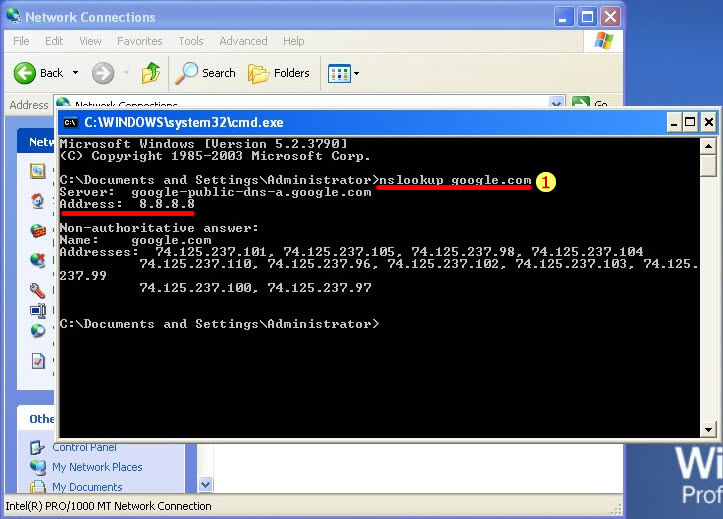Click the 'Server: google-public-dns-a.google.com' line
Screen dimensions: 723x519
tap(215, 192)
